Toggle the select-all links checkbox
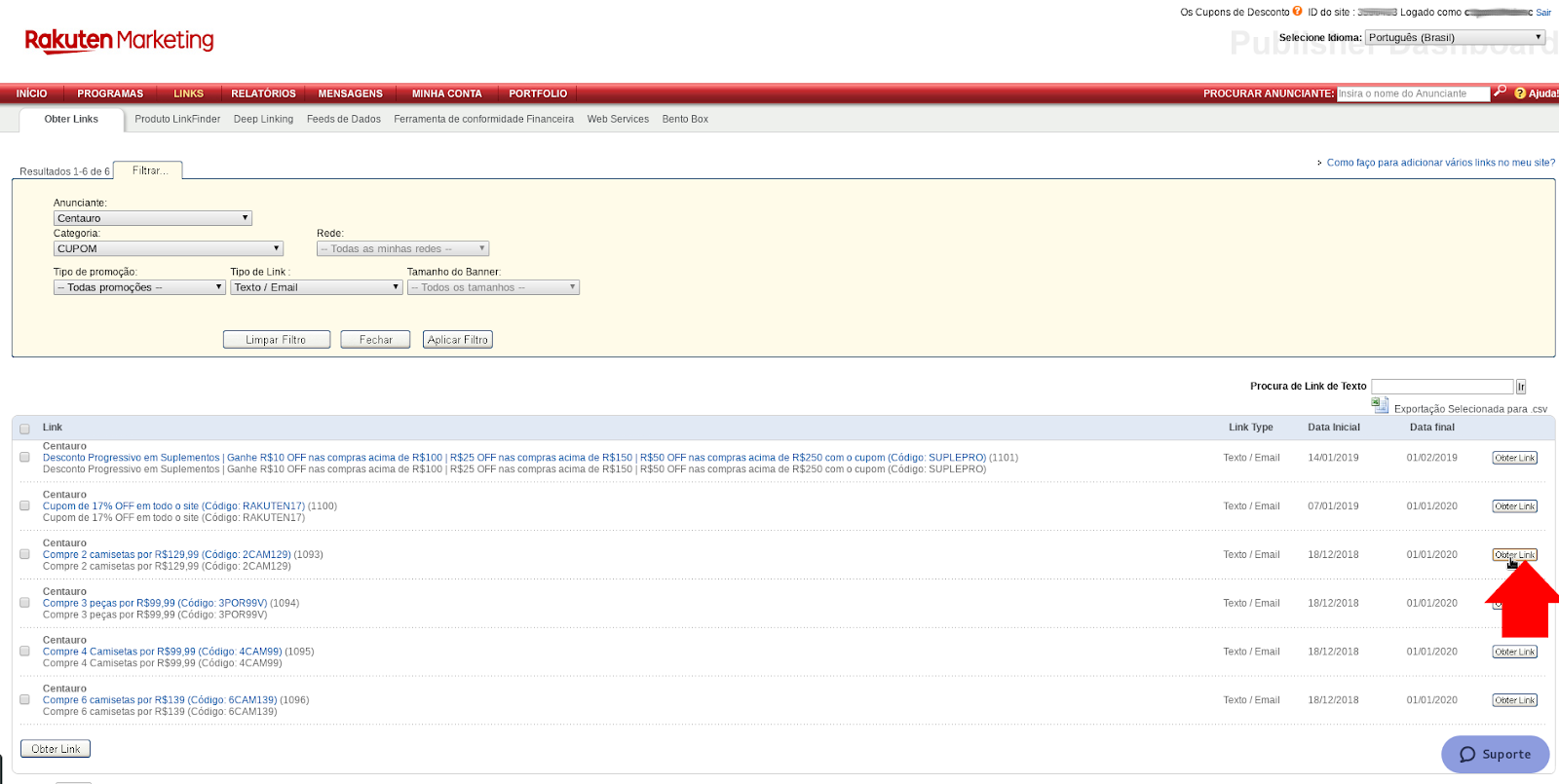Viewport: 1559px width, 784px height. tap(24, 429)
